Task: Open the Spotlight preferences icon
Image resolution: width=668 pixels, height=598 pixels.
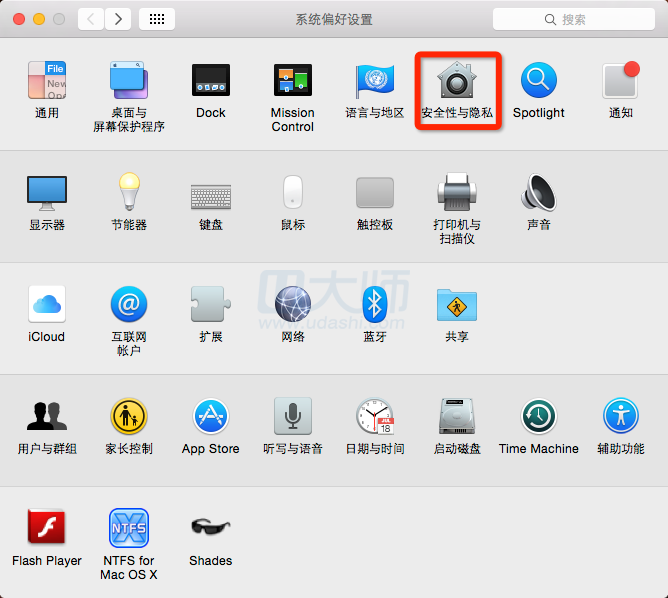Action: (x=539, y=81)
